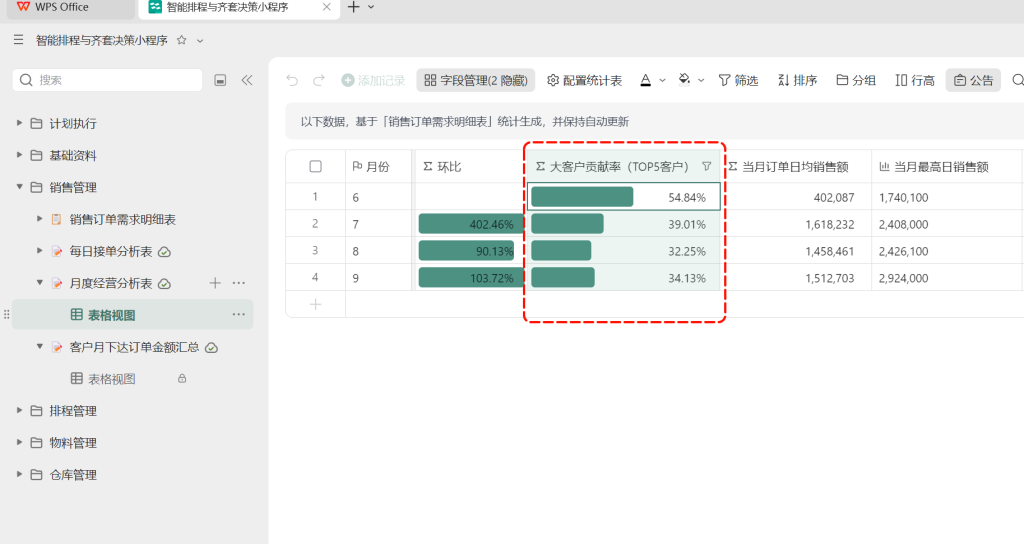
Task: Click the 分组 group button
Action: tap(856, 80)
